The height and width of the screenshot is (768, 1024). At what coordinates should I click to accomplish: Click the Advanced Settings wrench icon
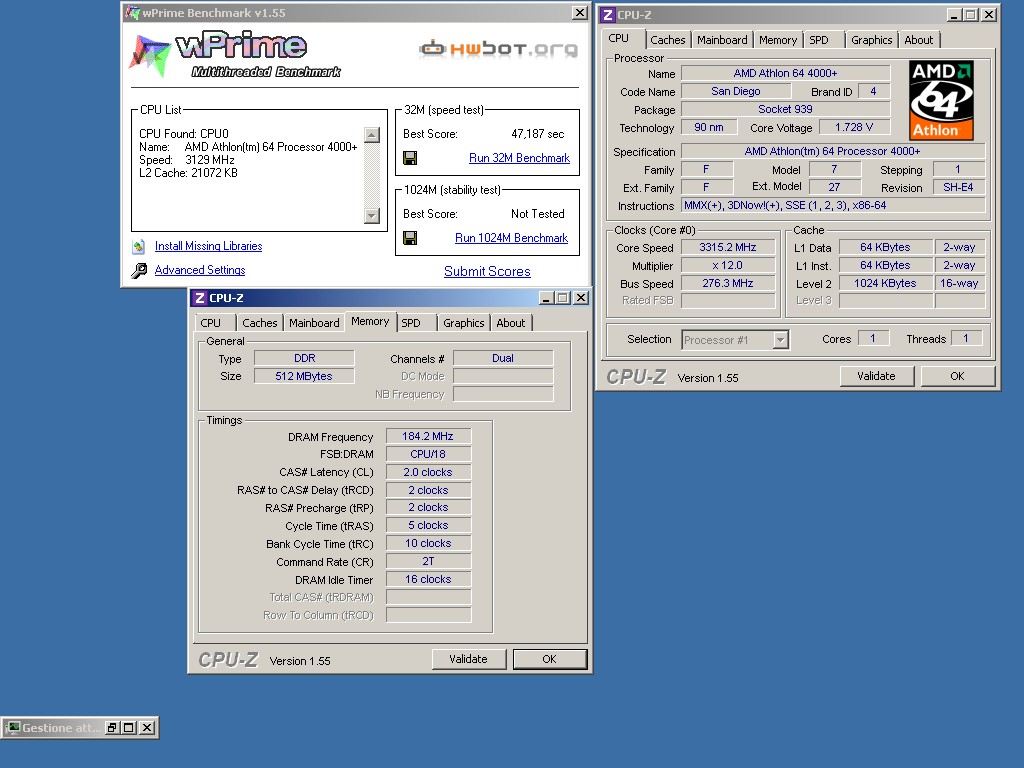pos(139,270)
